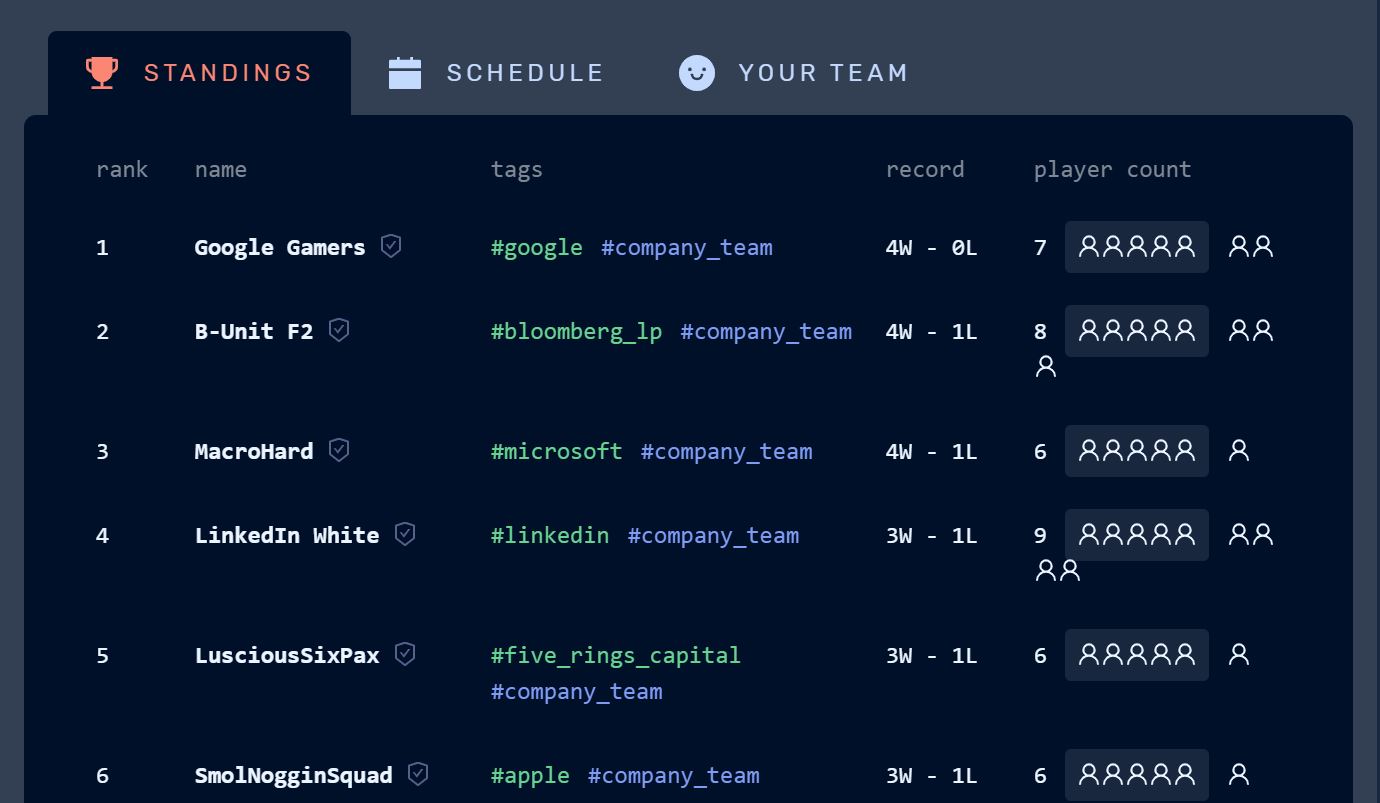The width and height of the screenshot is (1380, 803).
Task: Click player count number 9 for LinkedIn White
Action: [x=1040, y=536]
